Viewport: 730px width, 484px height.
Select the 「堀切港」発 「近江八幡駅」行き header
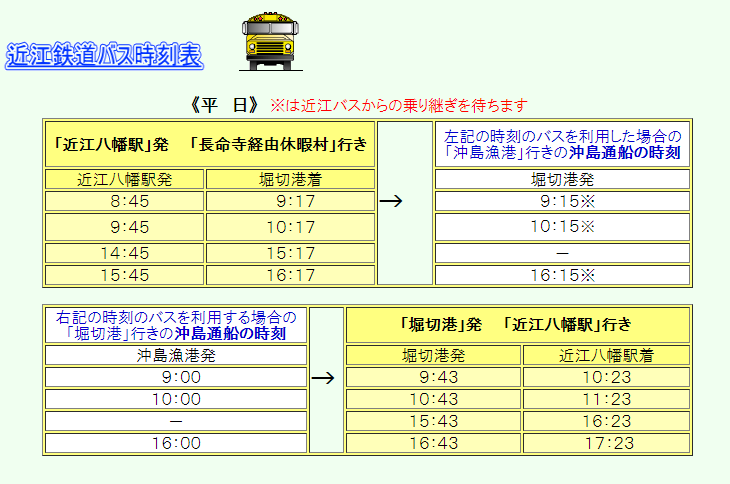point(518,325)
